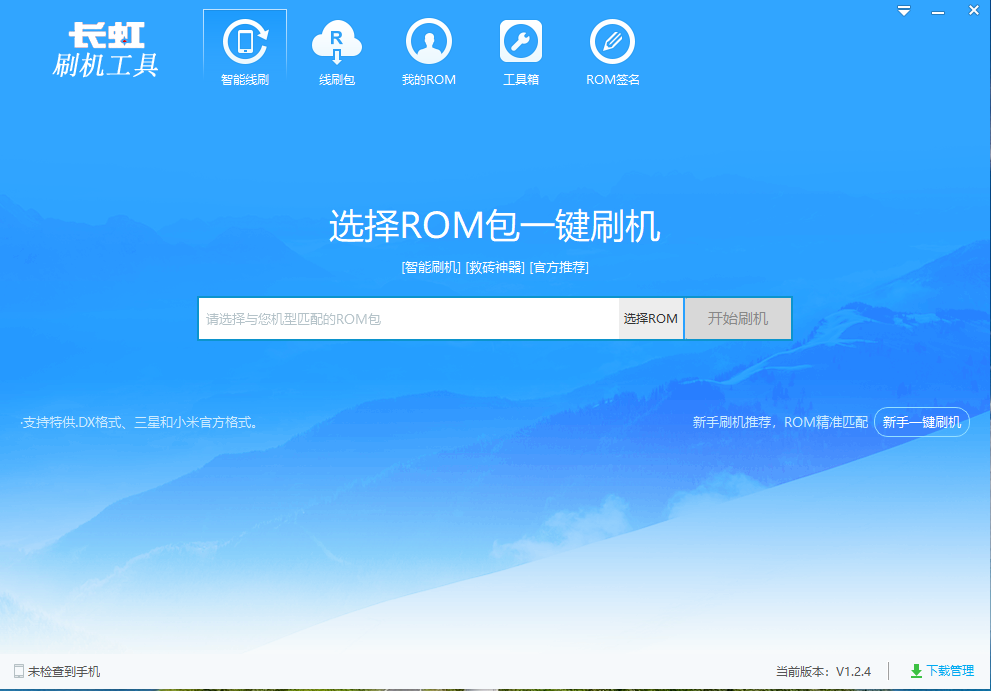Click the ROM package path input field
The width and height of the screenshot is (991, 691).
click(x=408, y=319)
